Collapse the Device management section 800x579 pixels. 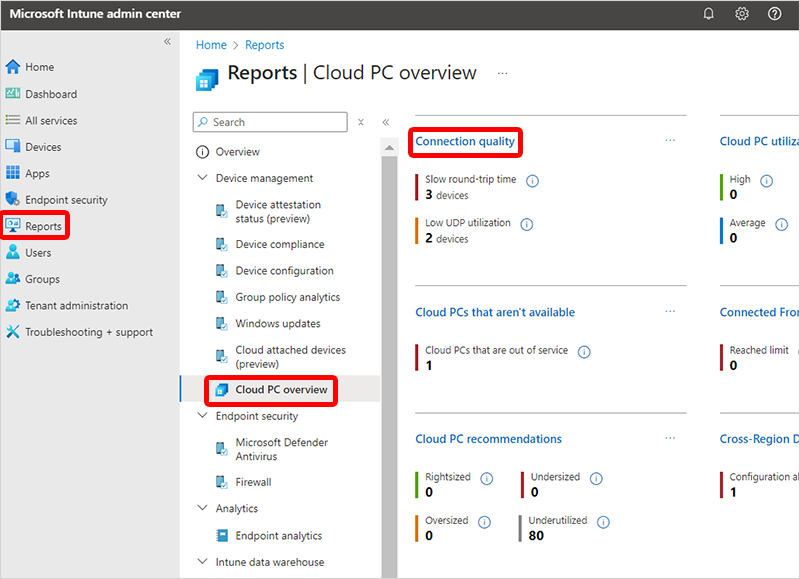(204, 177)
